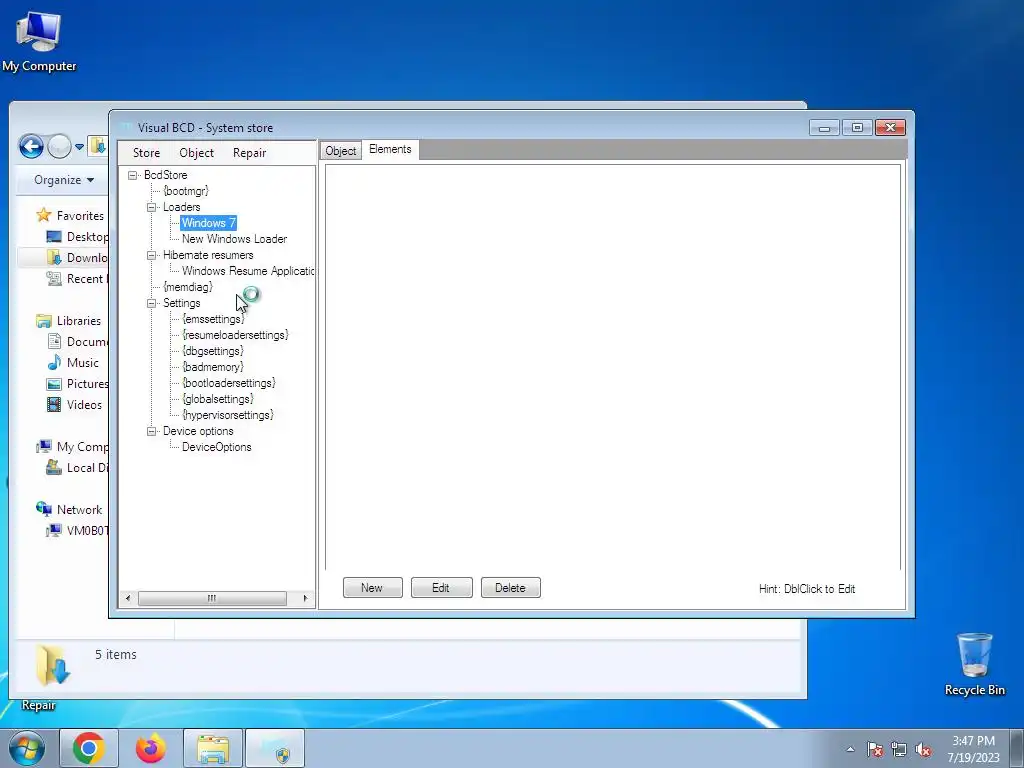Click the Hibernate resumers group label
This screenshot has height=768, width=1024.
point(208,255)
